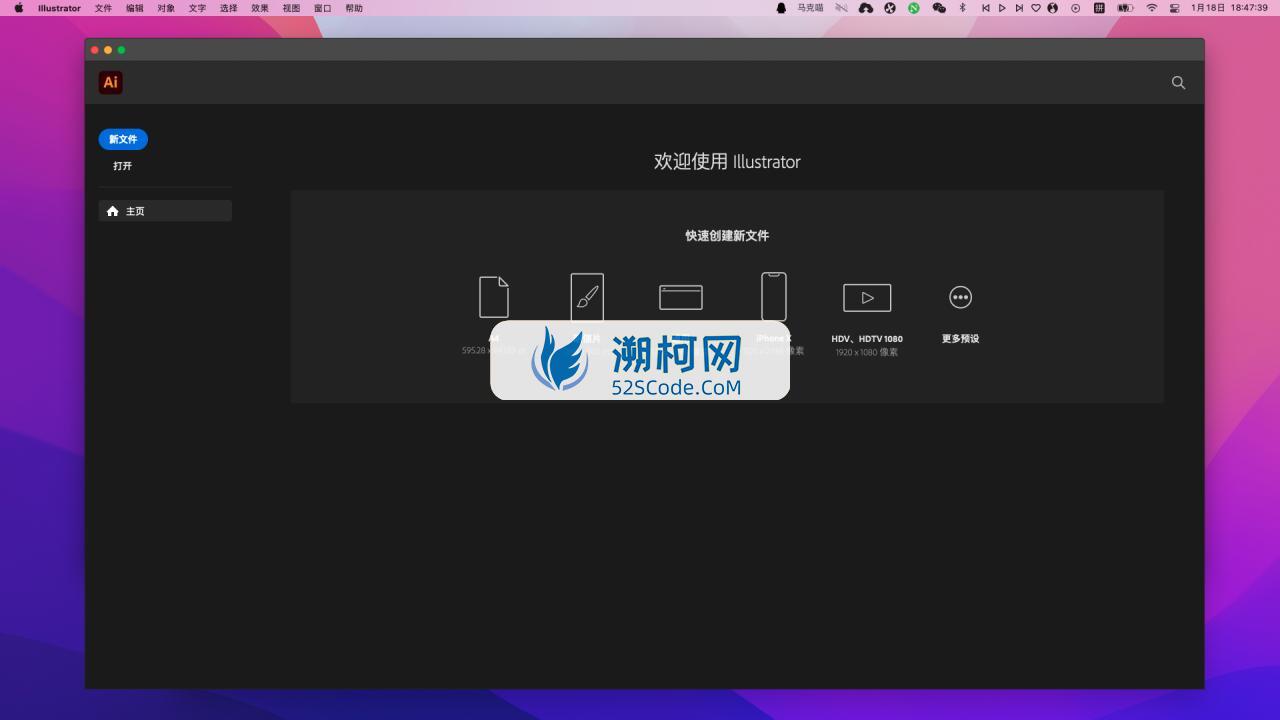The image size is (1280, 720).
Task: Click the yellow minimize window button
Action: [108, 50]
